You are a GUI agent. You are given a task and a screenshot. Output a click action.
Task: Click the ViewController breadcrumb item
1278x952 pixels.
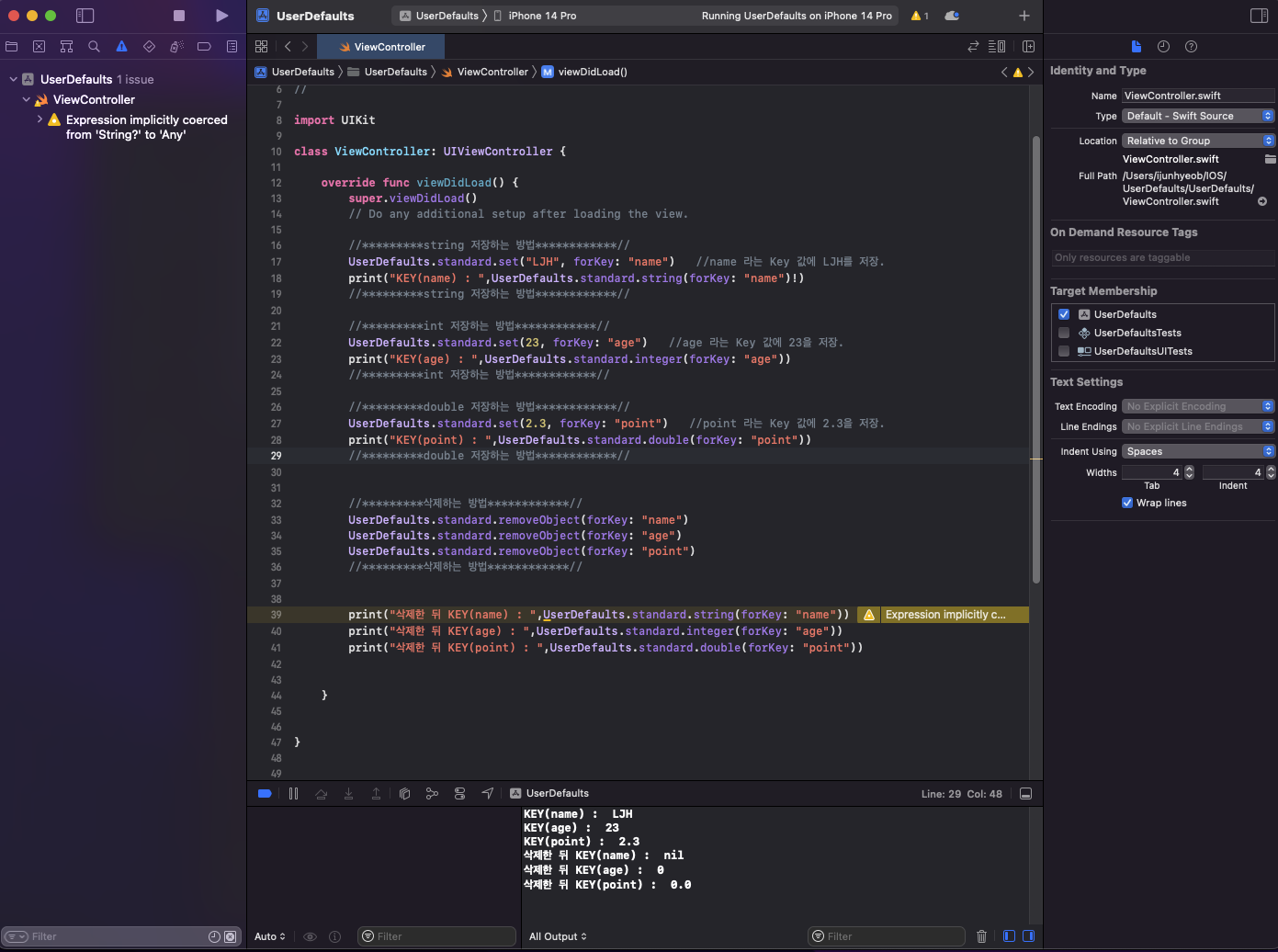(485, 72)
